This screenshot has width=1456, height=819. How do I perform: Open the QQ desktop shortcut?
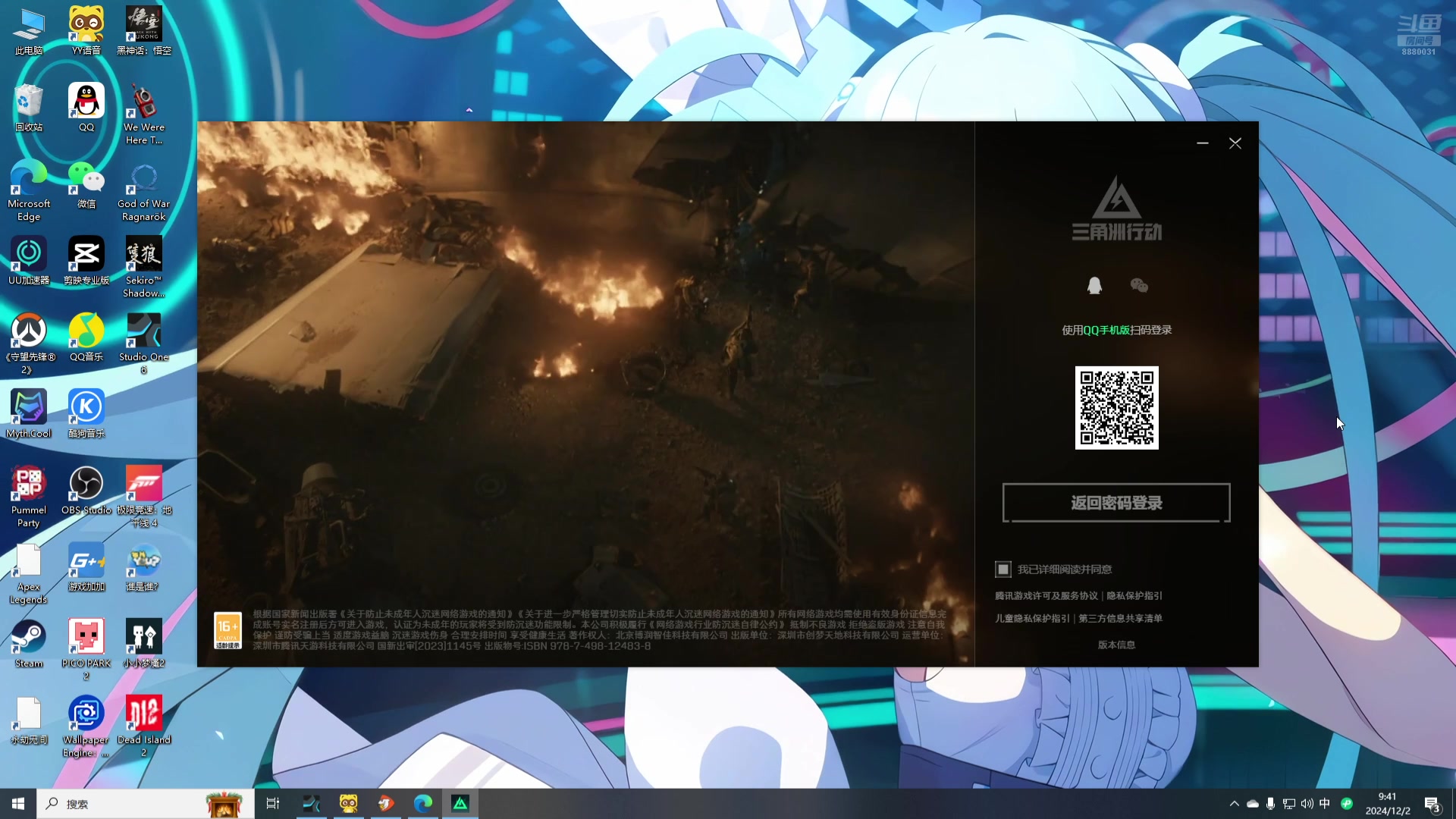(x=86, y=108)
